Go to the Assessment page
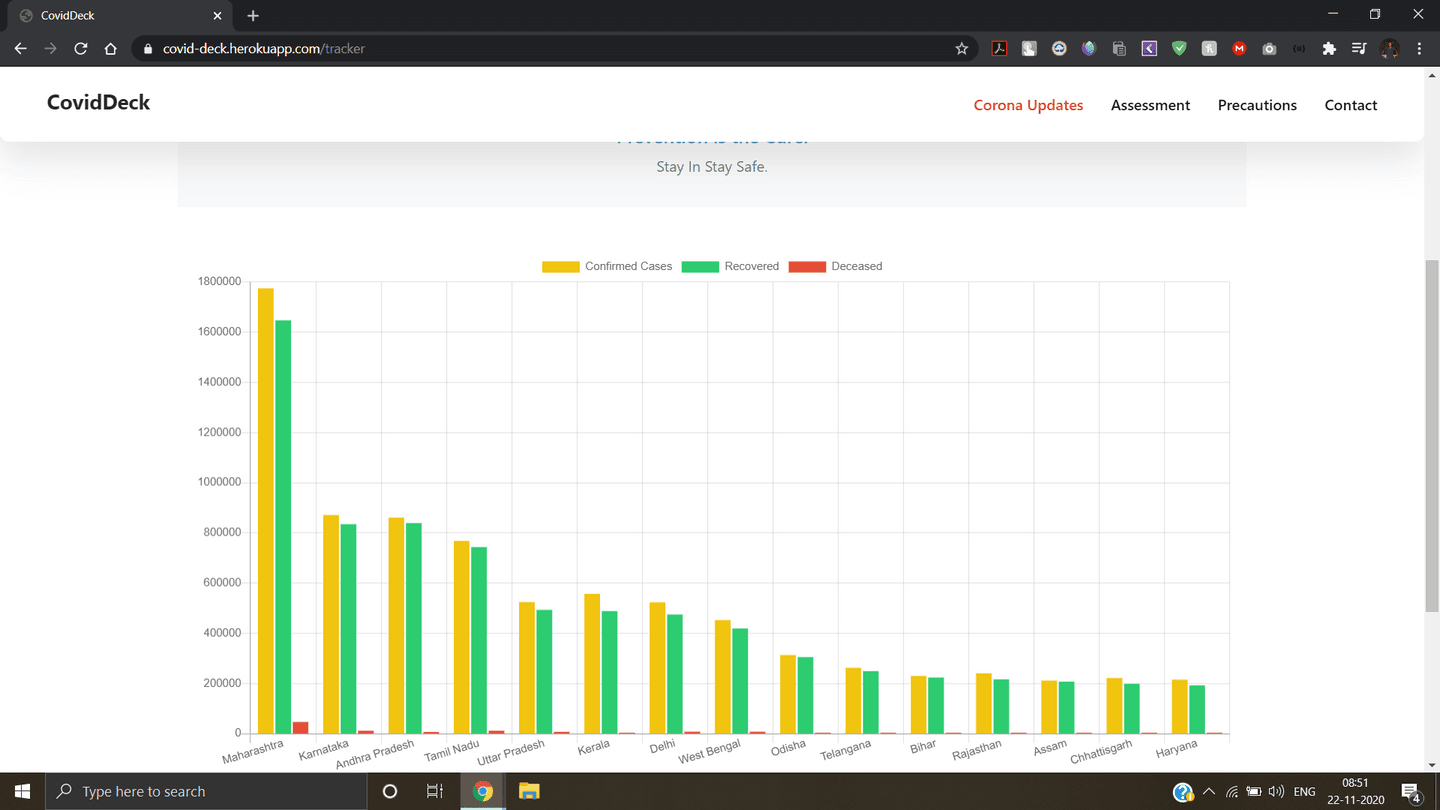Screen dimensions: 1440x810 tap(1150, 105)
